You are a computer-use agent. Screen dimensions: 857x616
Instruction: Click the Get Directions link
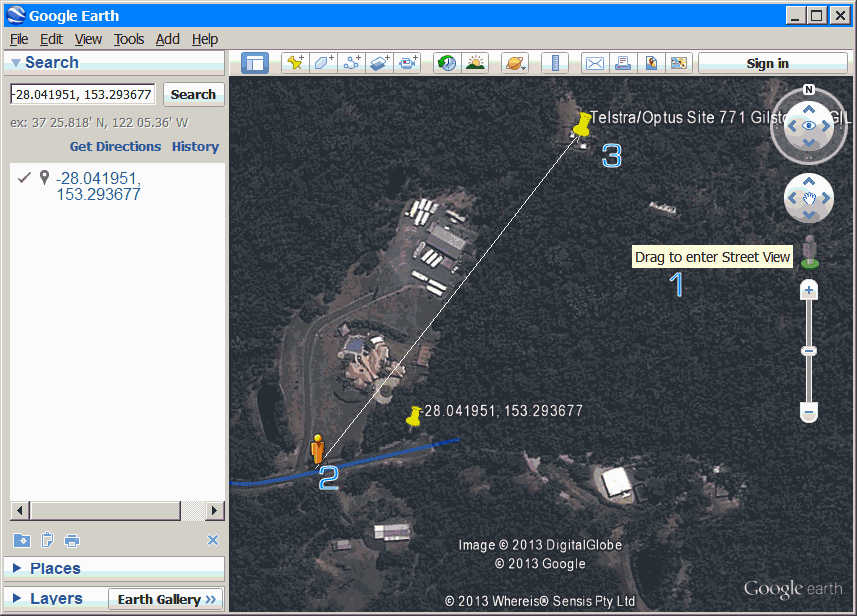point(115,146)
